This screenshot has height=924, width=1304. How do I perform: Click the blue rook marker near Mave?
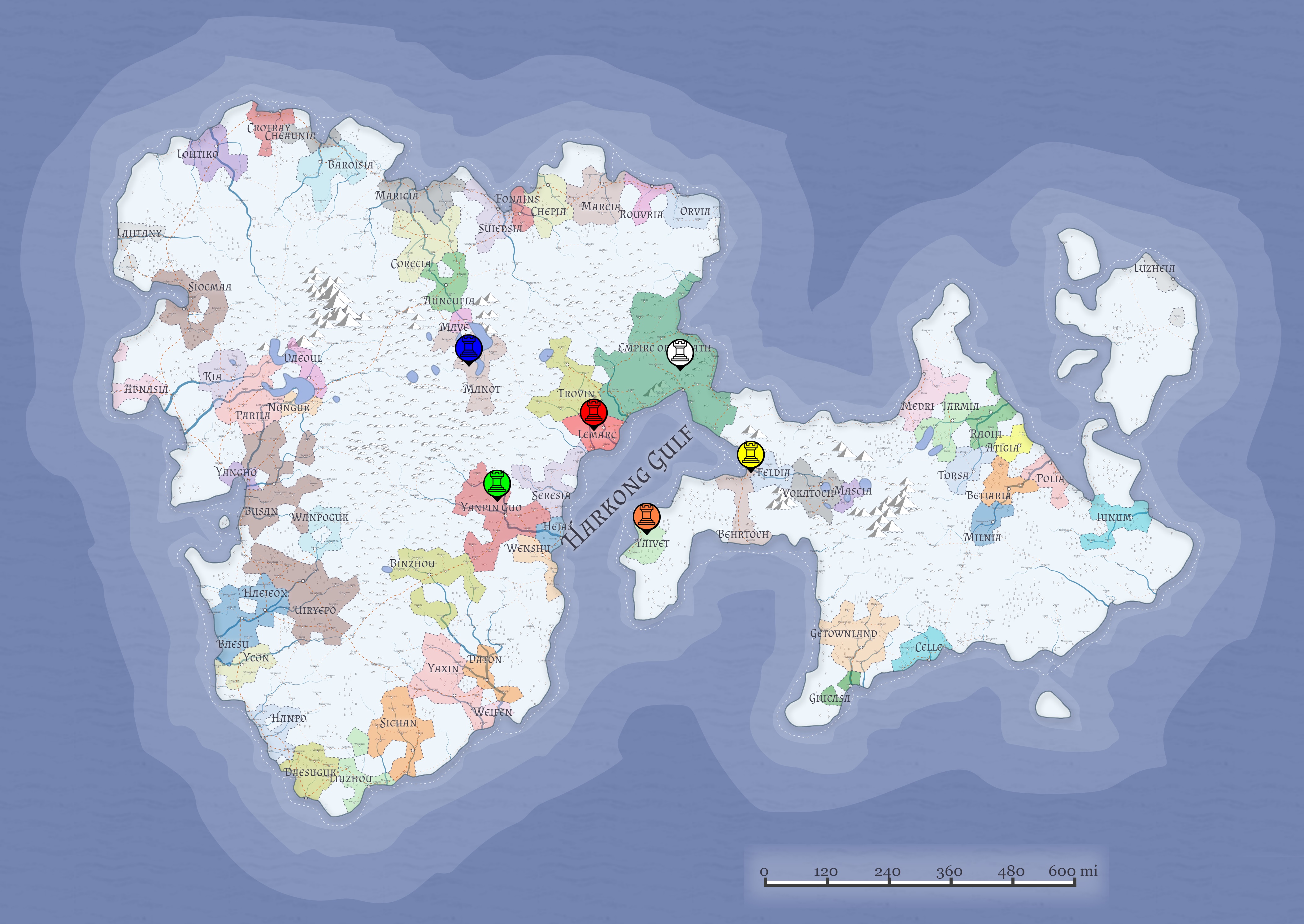tap(469, 348)
